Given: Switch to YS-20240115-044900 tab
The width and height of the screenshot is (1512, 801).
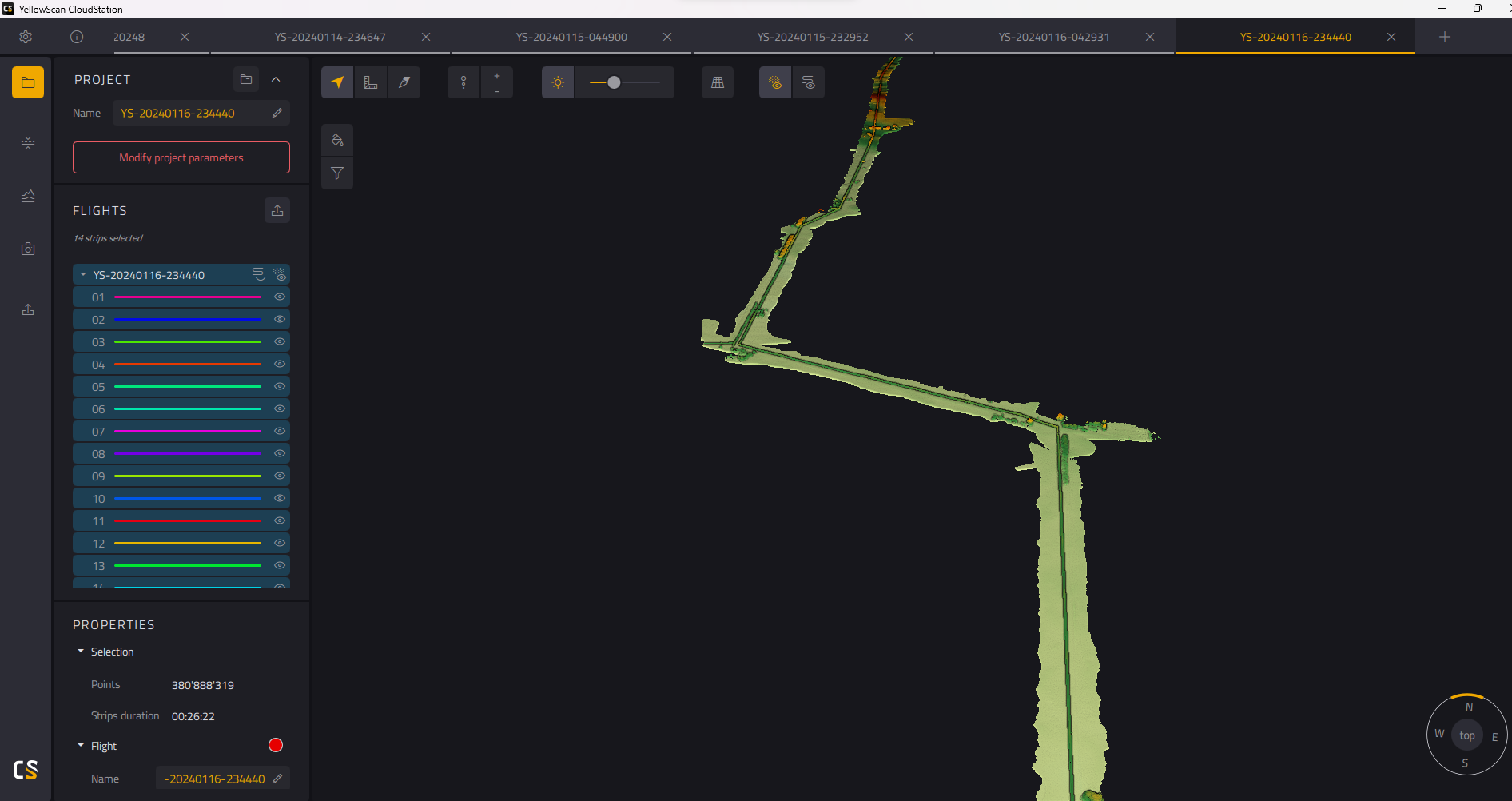Looking at the screenshot, I should (571, 37).
